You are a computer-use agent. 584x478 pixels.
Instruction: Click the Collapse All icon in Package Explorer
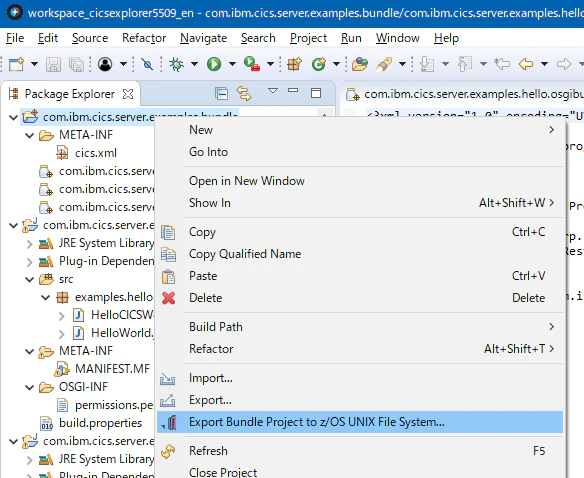[x=222, y=93]
